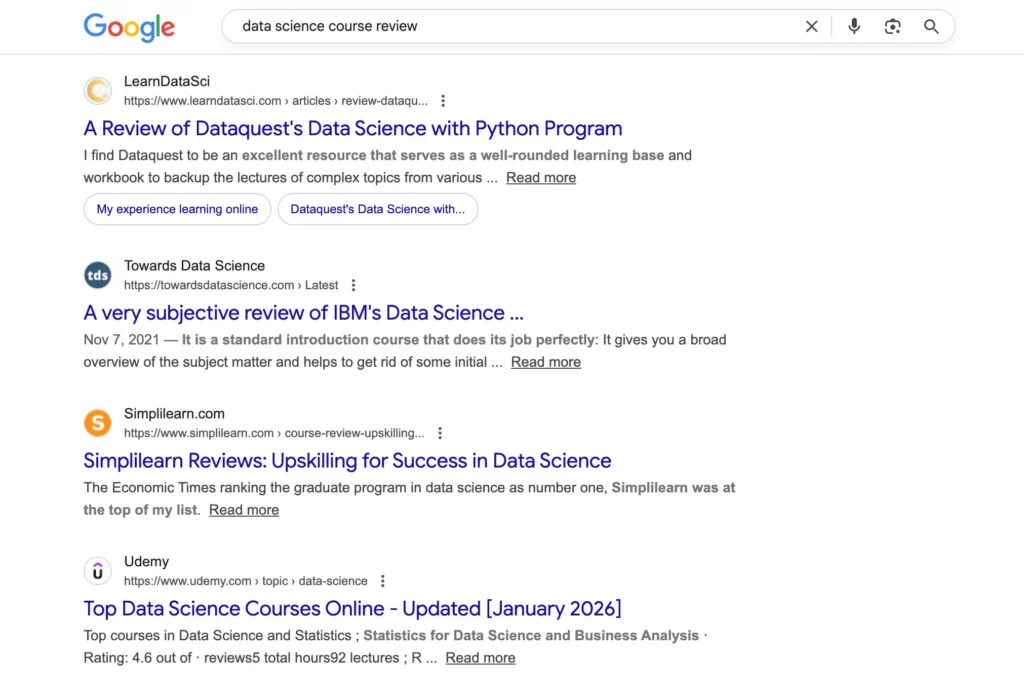Click the LearnDataSci site favicon
Viewport: 1024px width, 697px height.
click(98, 91)
